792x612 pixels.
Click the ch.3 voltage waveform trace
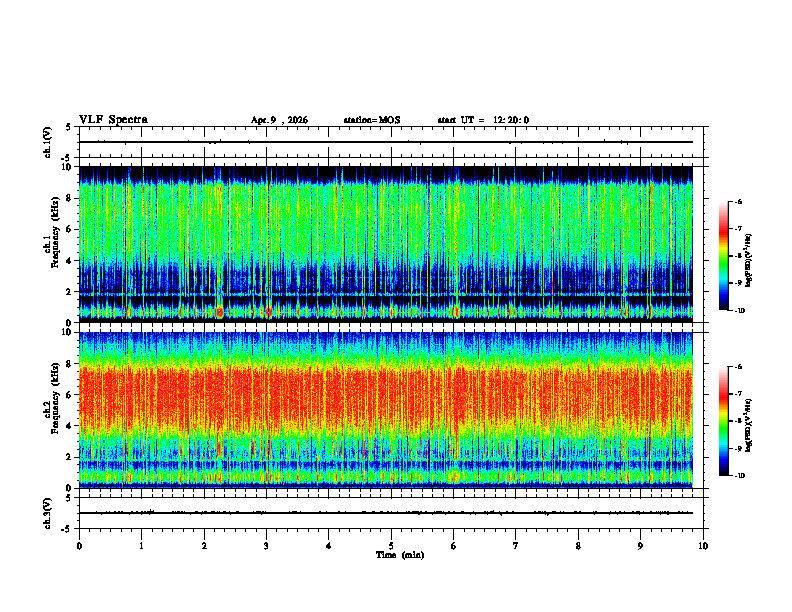pos(385,513)
